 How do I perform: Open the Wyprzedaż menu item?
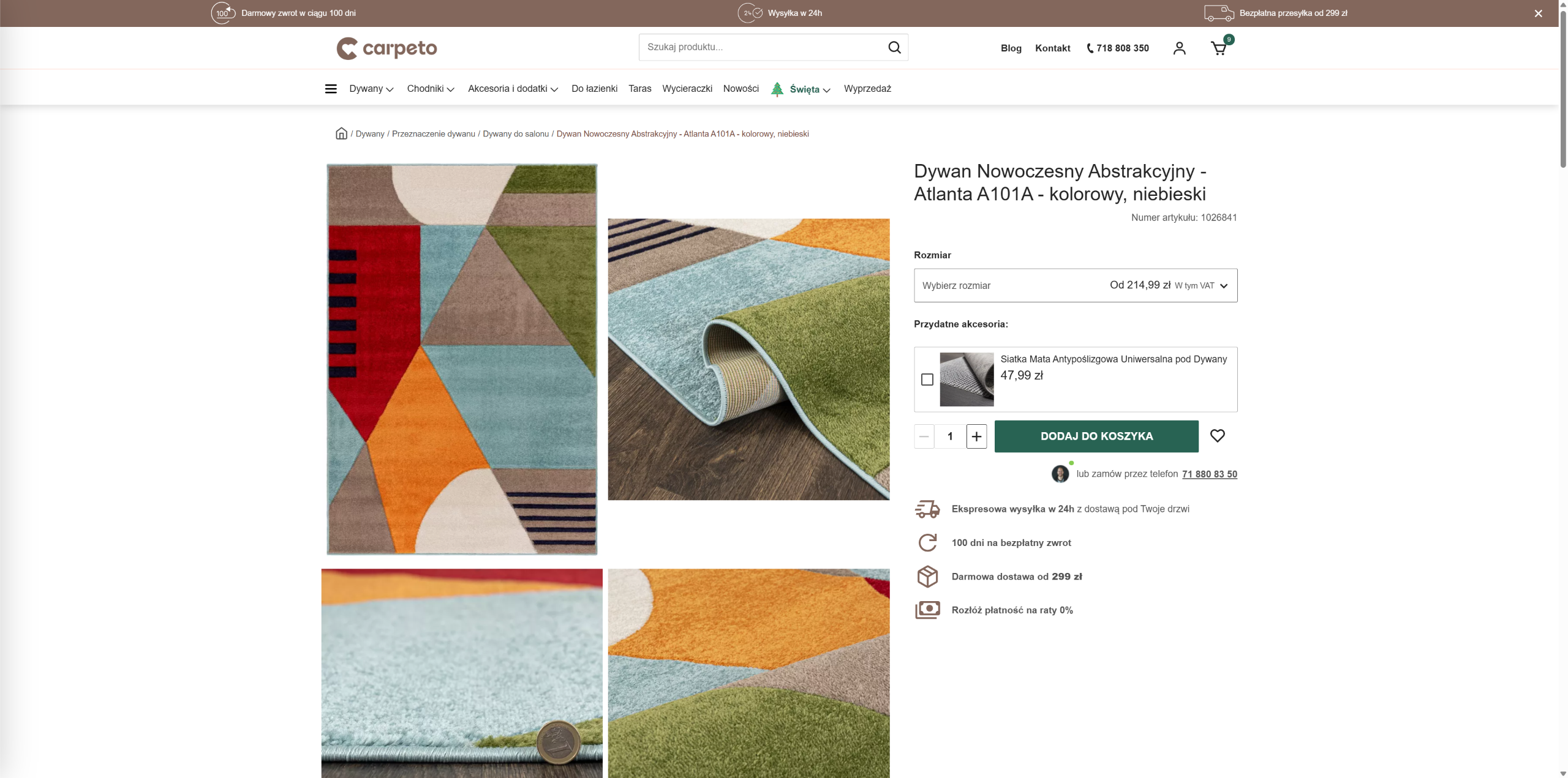click(x=867, y=89)
